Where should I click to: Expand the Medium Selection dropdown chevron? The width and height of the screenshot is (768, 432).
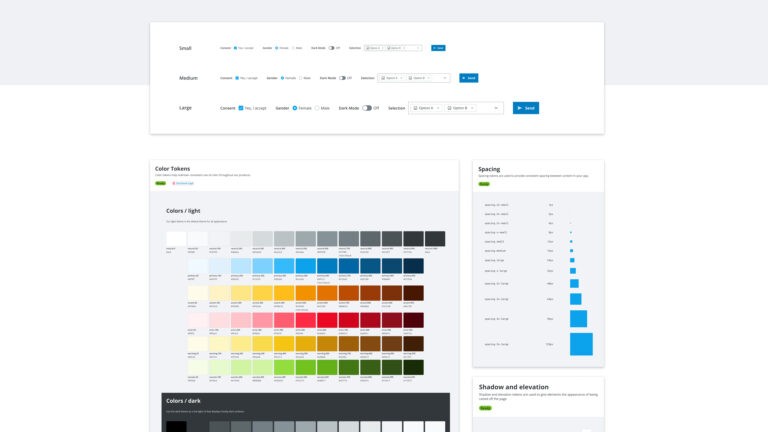coord(447,77)
